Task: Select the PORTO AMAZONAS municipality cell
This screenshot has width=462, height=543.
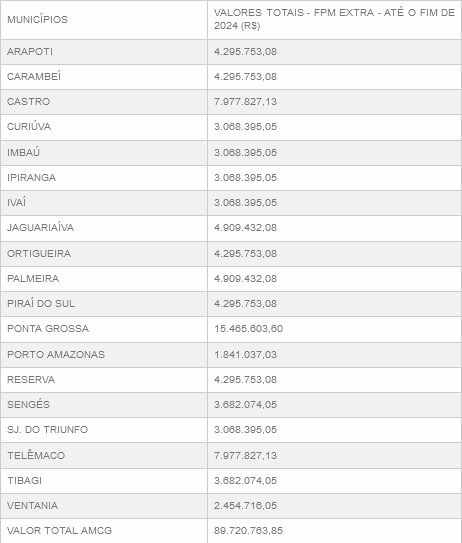Action: tap(104, 355)
